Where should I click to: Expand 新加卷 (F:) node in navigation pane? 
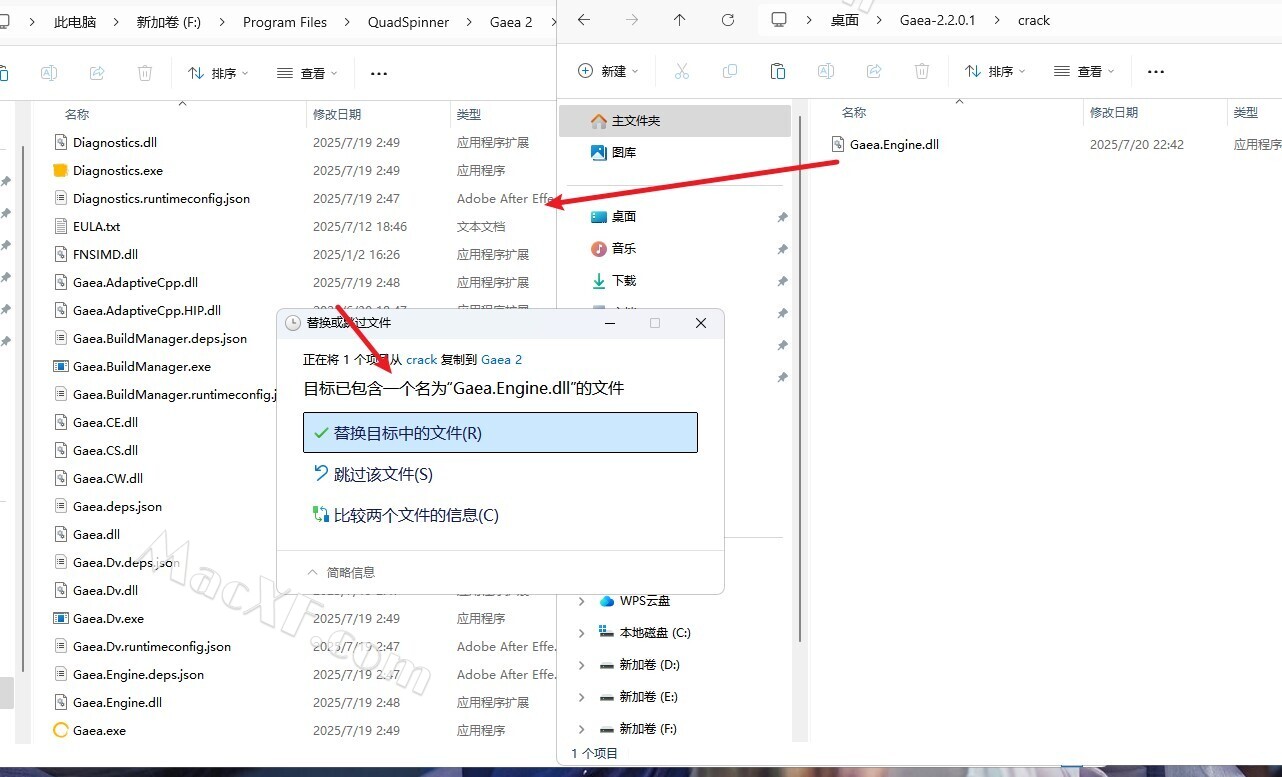tap(582, 729)
